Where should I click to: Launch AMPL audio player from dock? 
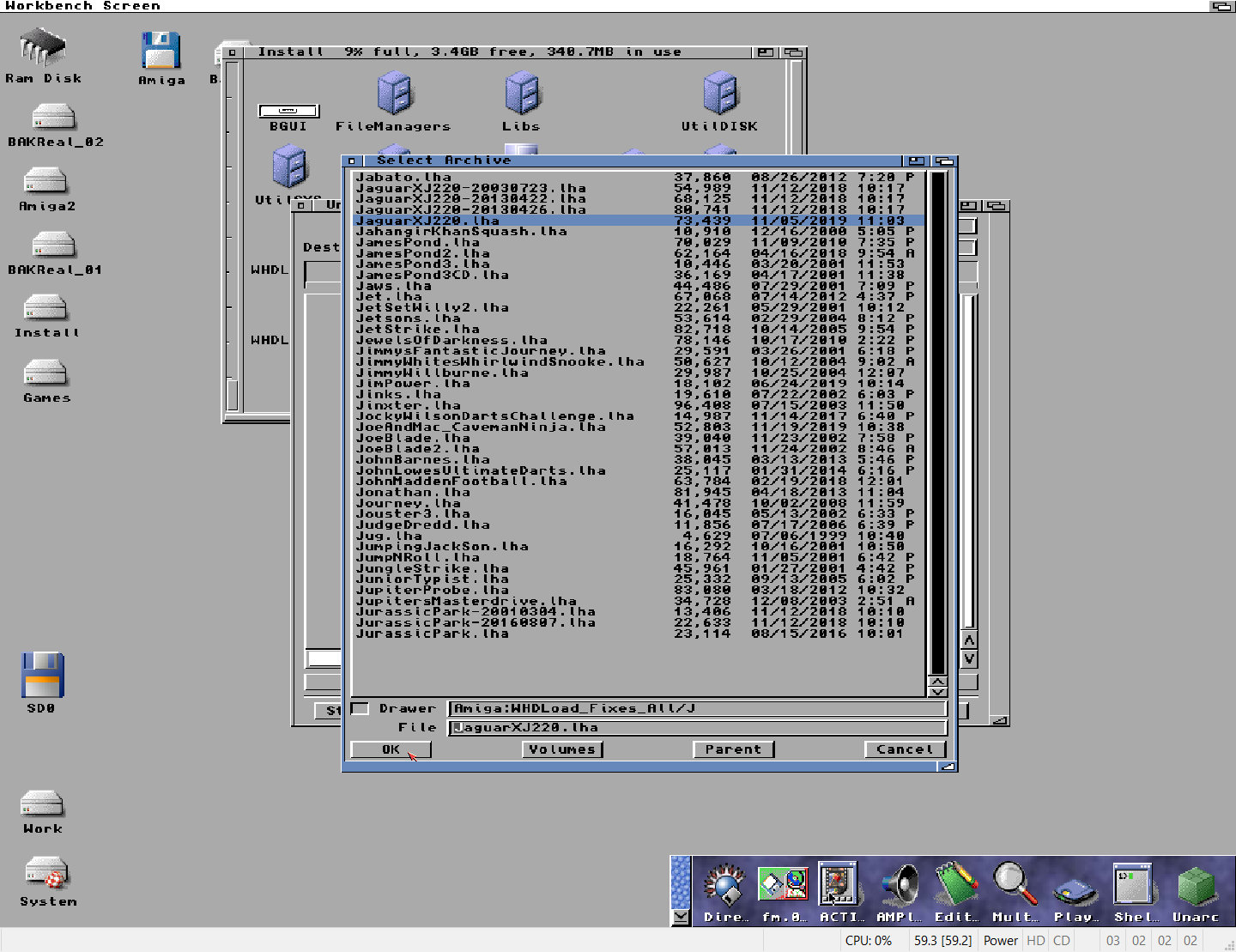[x=898, y=885]
